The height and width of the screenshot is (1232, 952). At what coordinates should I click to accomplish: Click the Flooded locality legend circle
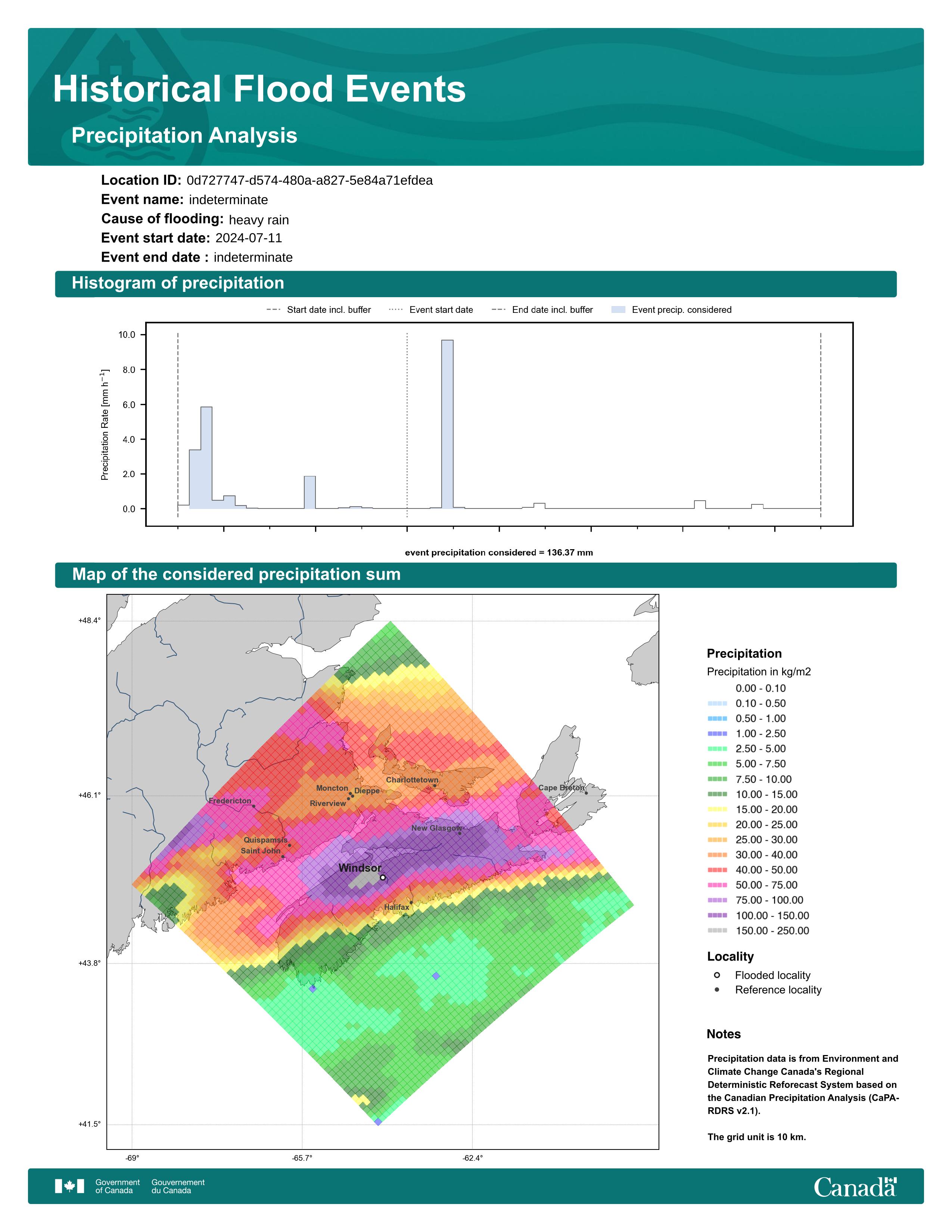point(717,975)
